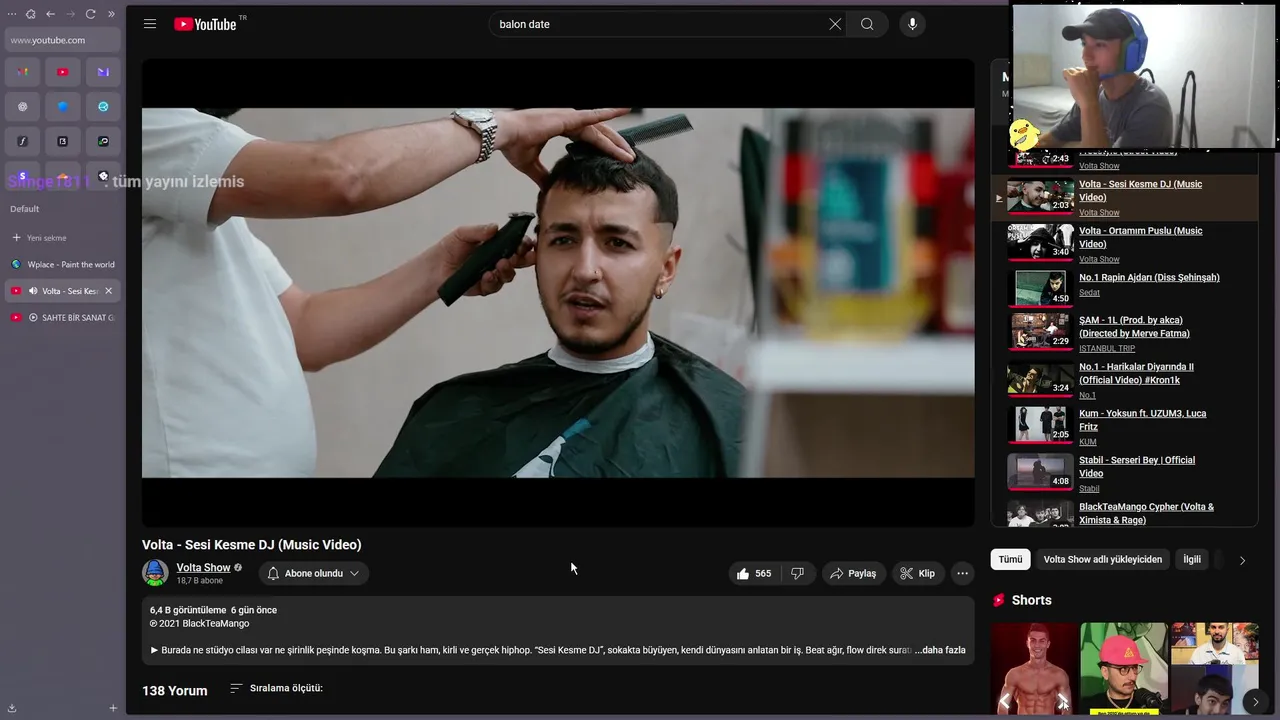Open thumbnail of 4:50 Rapin Ajdarı video

1040,288
